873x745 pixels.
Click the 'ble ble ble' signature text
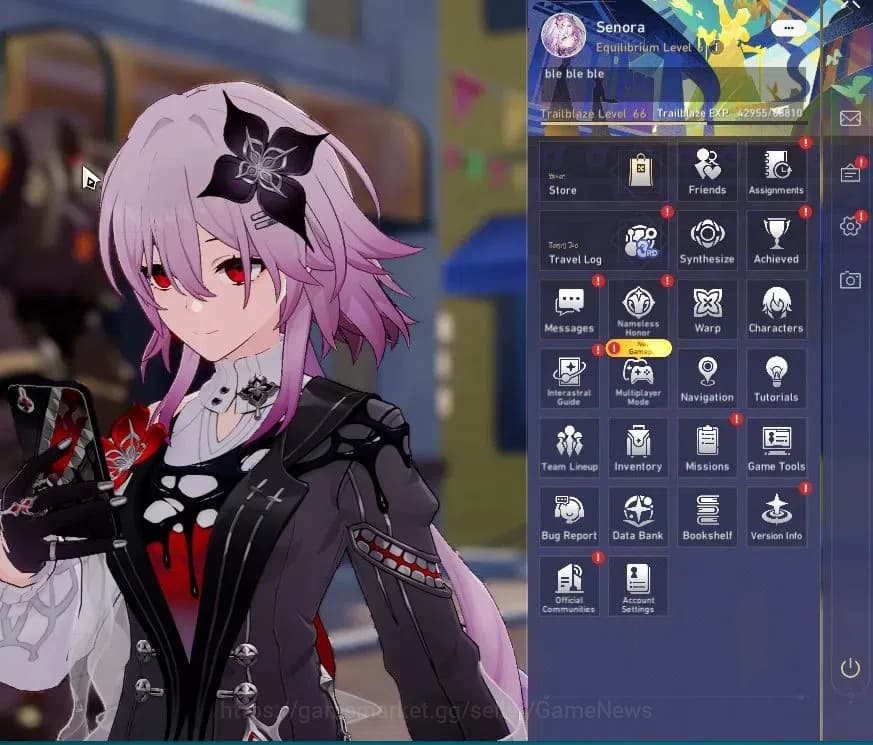click(574, 73)
